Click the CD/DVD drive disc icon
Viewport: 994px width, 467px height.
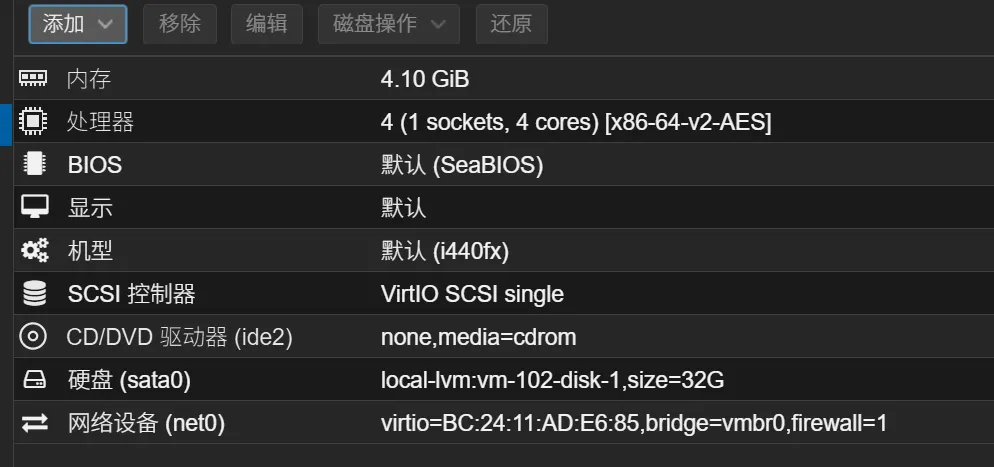pyautogui.click(x=34, y=336)
